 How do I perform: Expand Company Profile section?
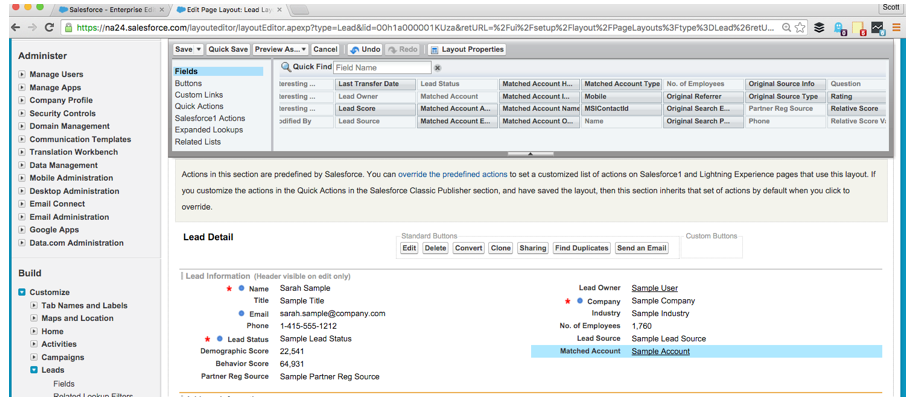[x=22, y=100]
